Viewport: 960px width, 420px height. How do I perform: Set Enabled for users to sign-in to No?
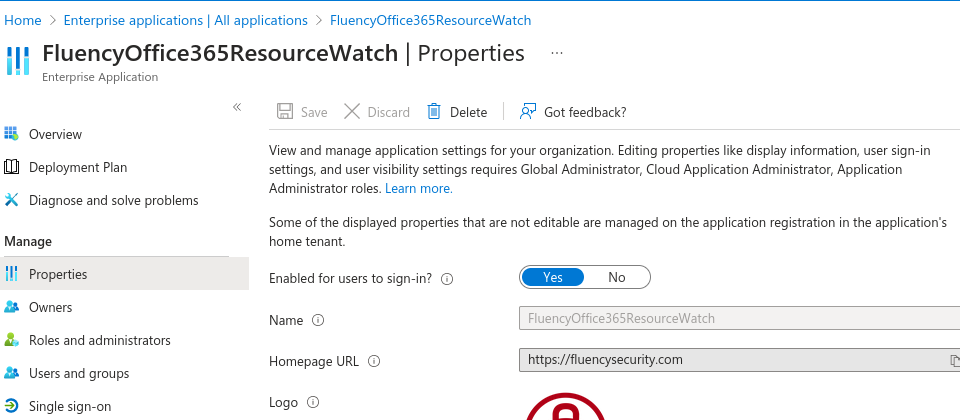(x=617, y=277)
